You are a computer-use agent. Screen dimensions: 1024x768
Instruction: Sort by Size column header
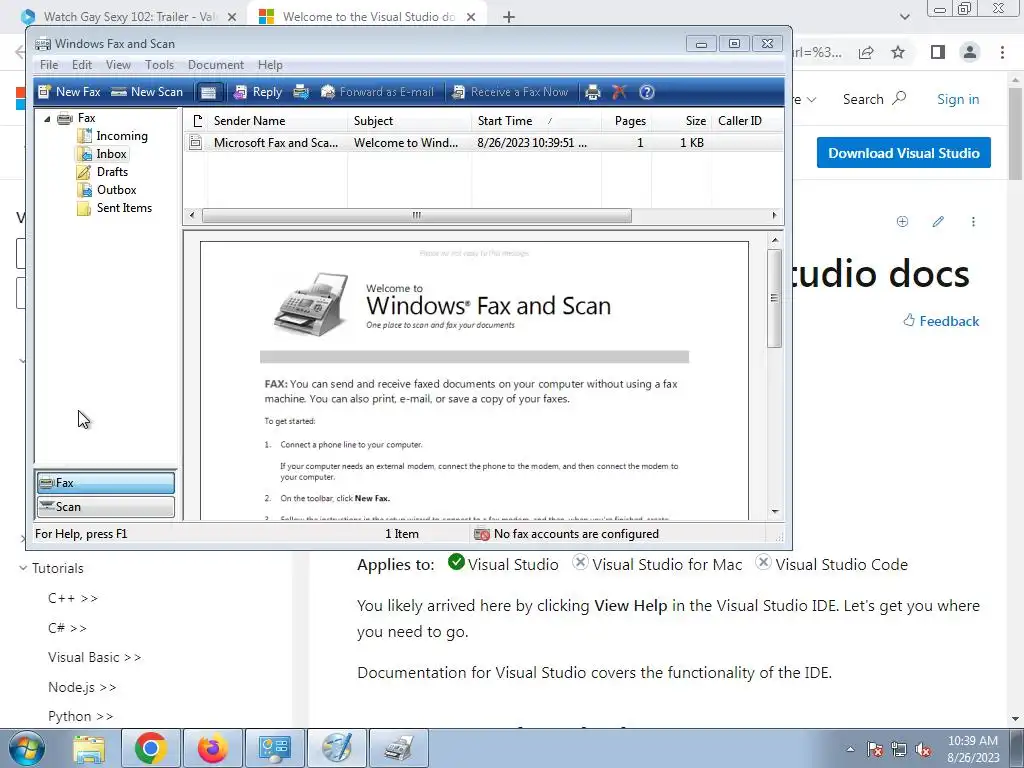pyautogui.click(x=681, y=121)
